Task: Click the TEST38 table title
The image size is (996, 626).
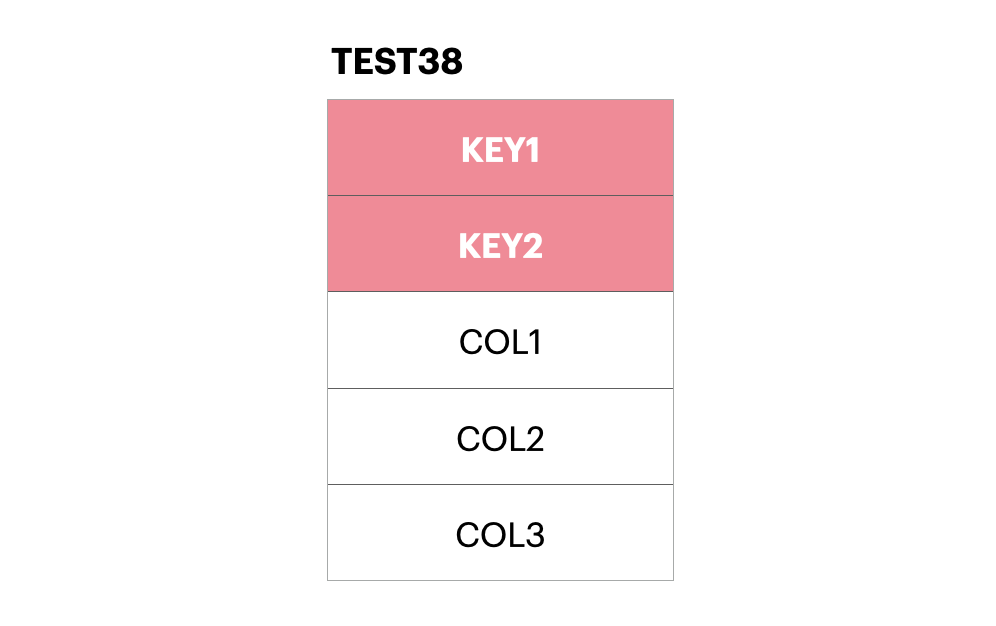Action: 397,62
